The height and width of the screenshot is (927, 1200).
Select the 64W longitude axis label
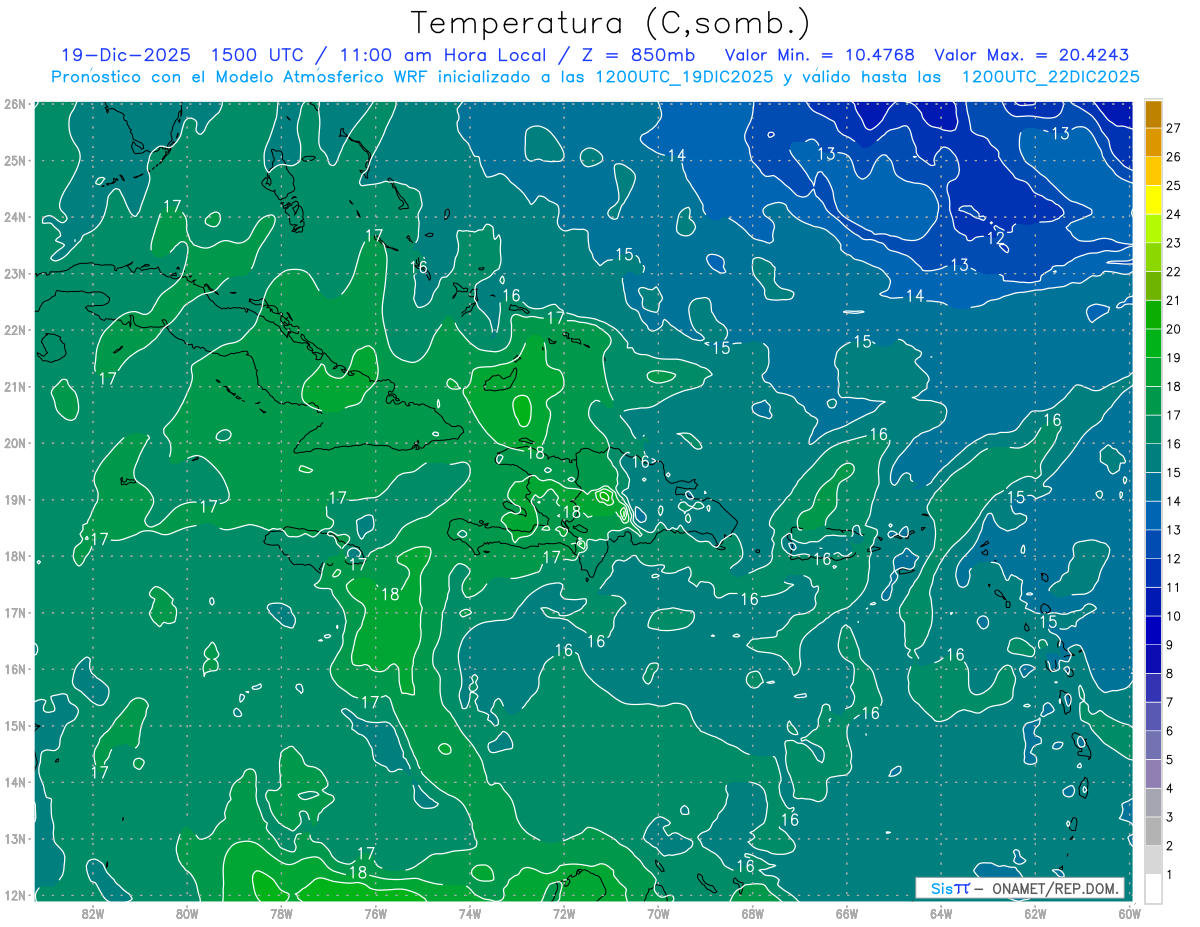tap(941, 913)
